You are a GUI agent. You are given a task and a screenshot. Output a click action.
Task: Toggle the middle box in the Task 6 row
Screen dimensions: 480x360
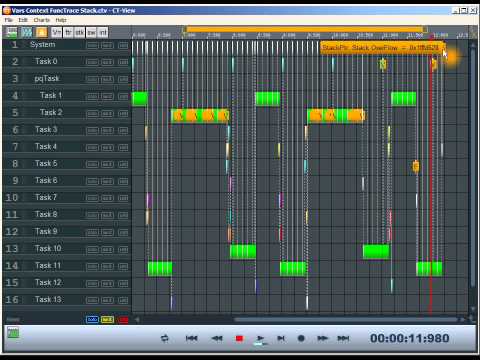coord(107,181)
